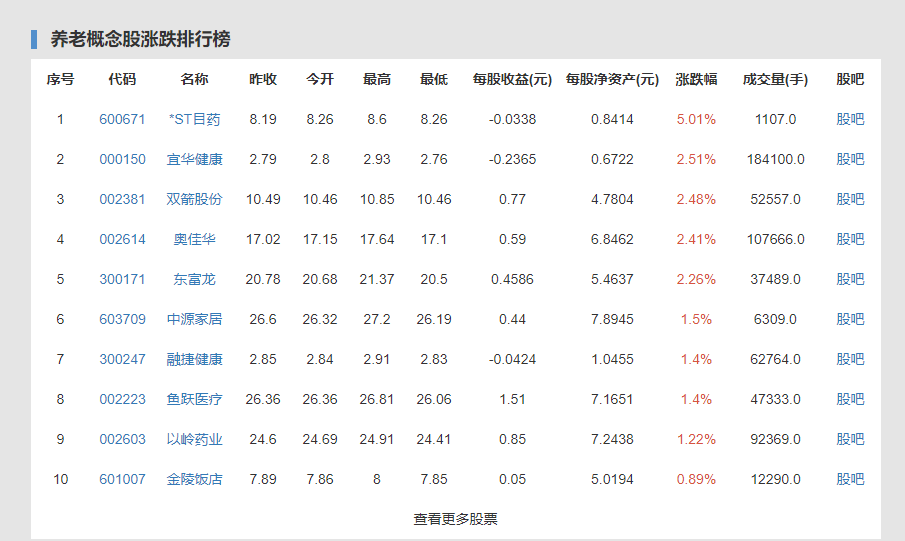Select the 5.01% change value

(x=696, y=119)
